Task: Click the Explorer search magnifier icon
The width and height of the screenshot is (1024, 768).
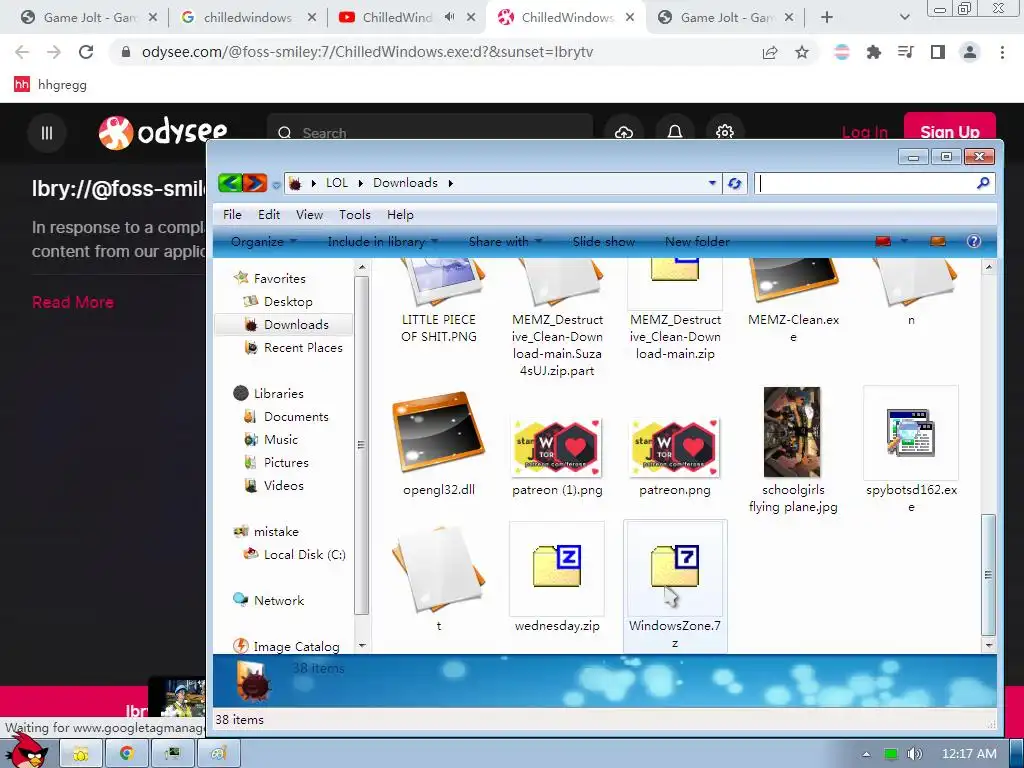Action: [x=983, y=184]
